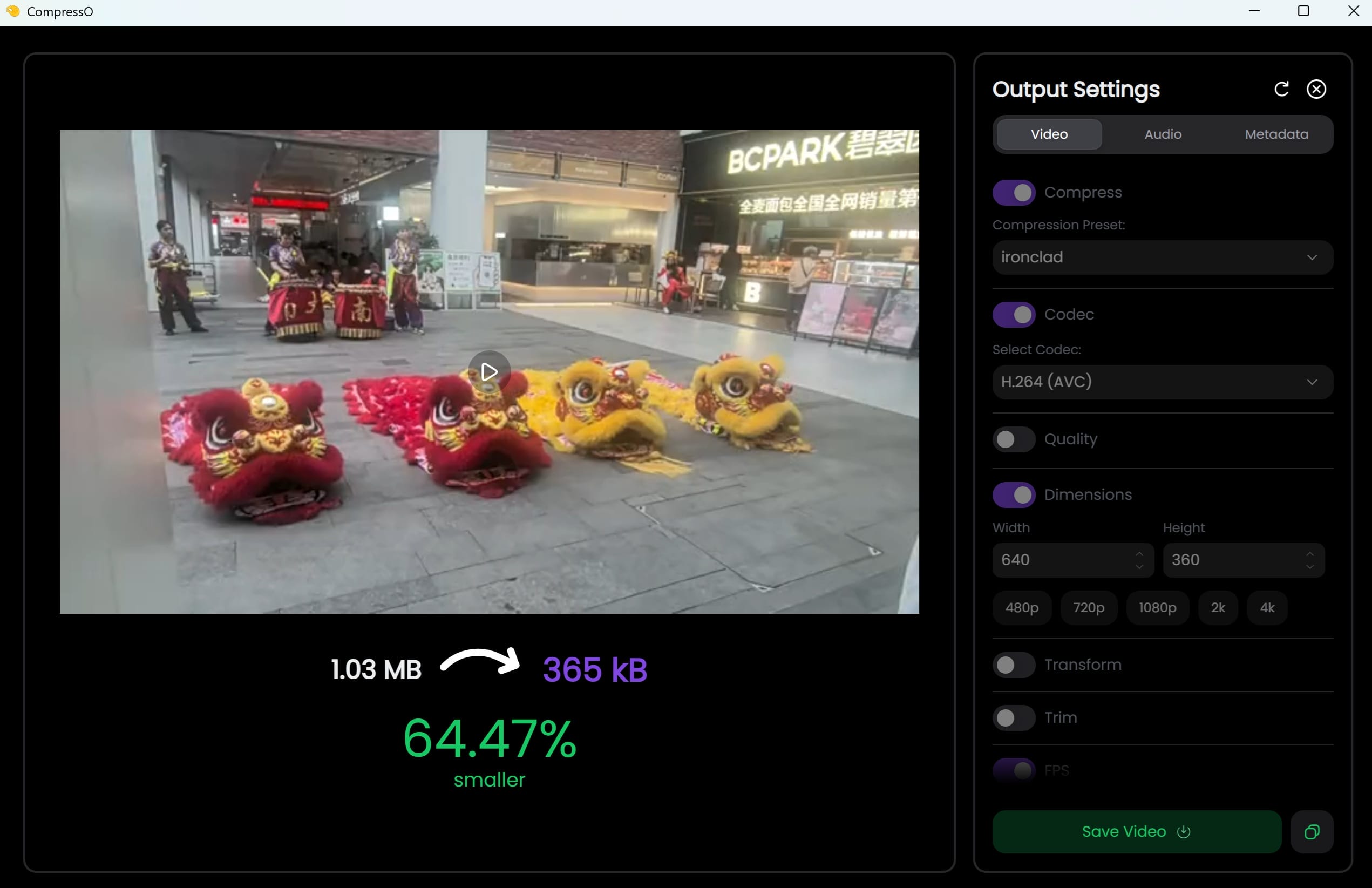The image size is (1372, 888).
Task: Choose the 4k dimension preset
Action: [x=1267, y=608]
